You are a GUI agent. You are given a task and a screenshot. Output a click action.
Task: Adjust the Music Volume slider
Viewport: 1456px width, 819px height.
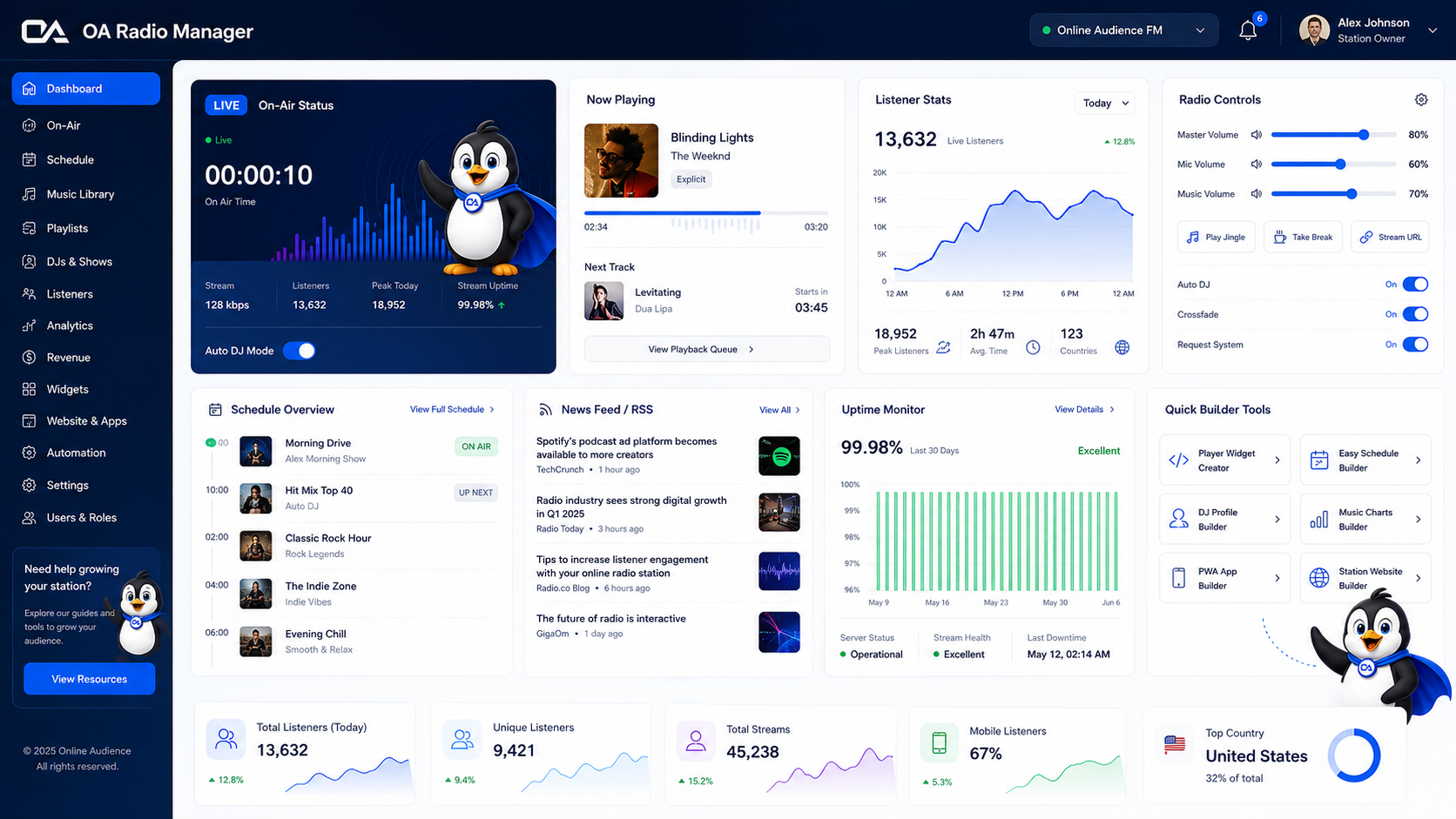pyautogui.click(x=1333, y=194)
